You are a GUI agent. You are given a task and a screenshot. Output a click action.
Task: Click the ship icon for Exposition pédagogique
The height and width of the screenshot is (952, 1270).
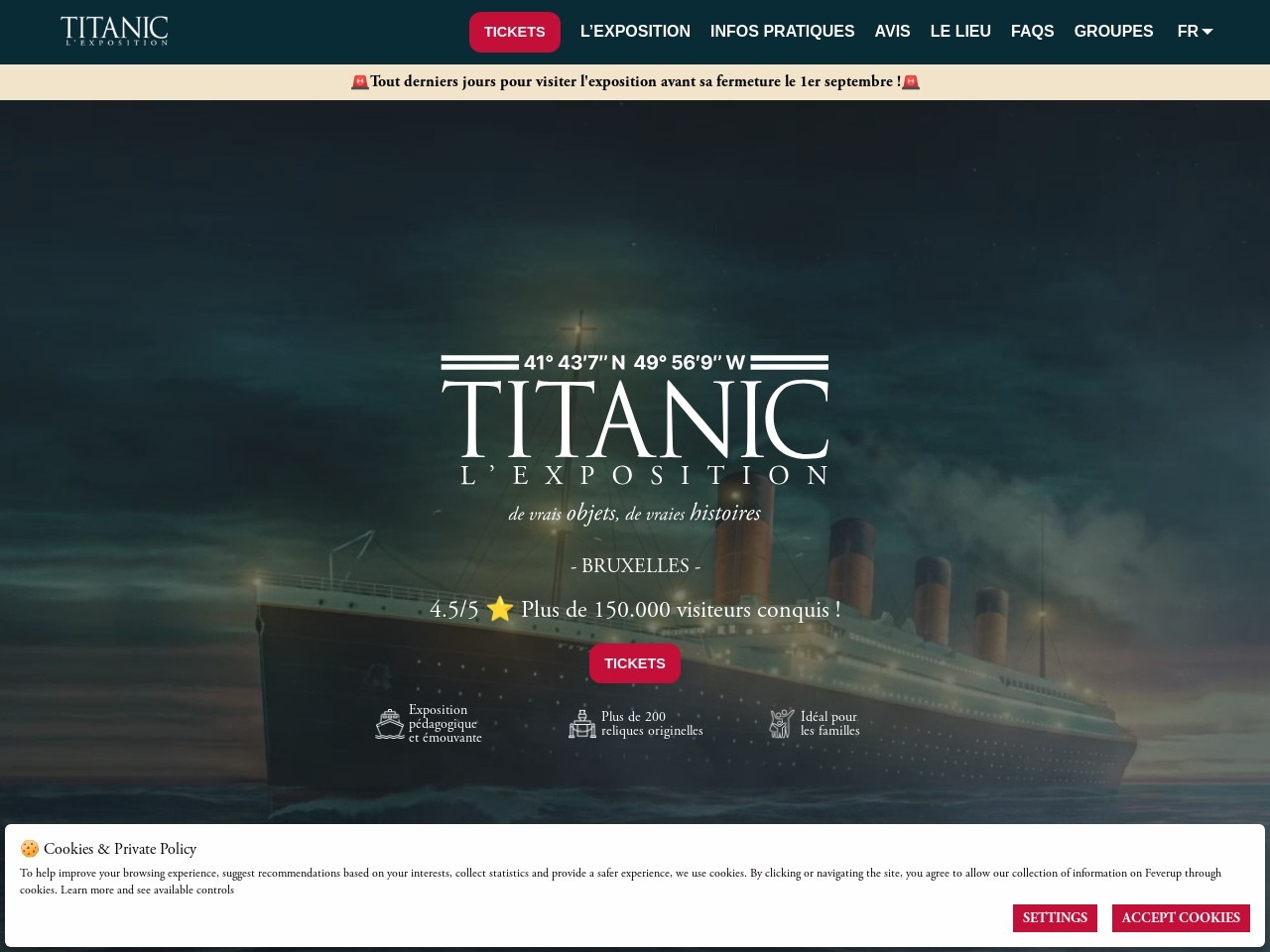(x=390, y=724)
